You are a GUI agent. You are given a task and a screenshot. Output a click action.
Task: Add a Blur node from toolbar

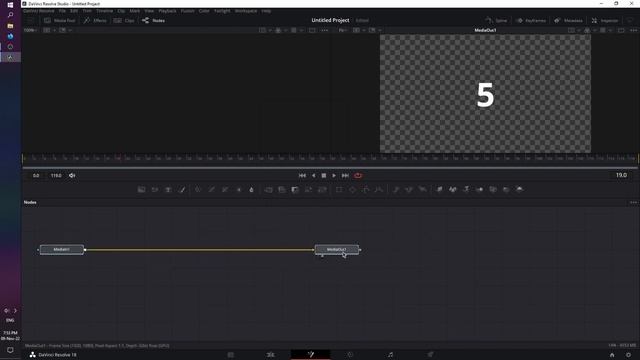coord(251,189)
